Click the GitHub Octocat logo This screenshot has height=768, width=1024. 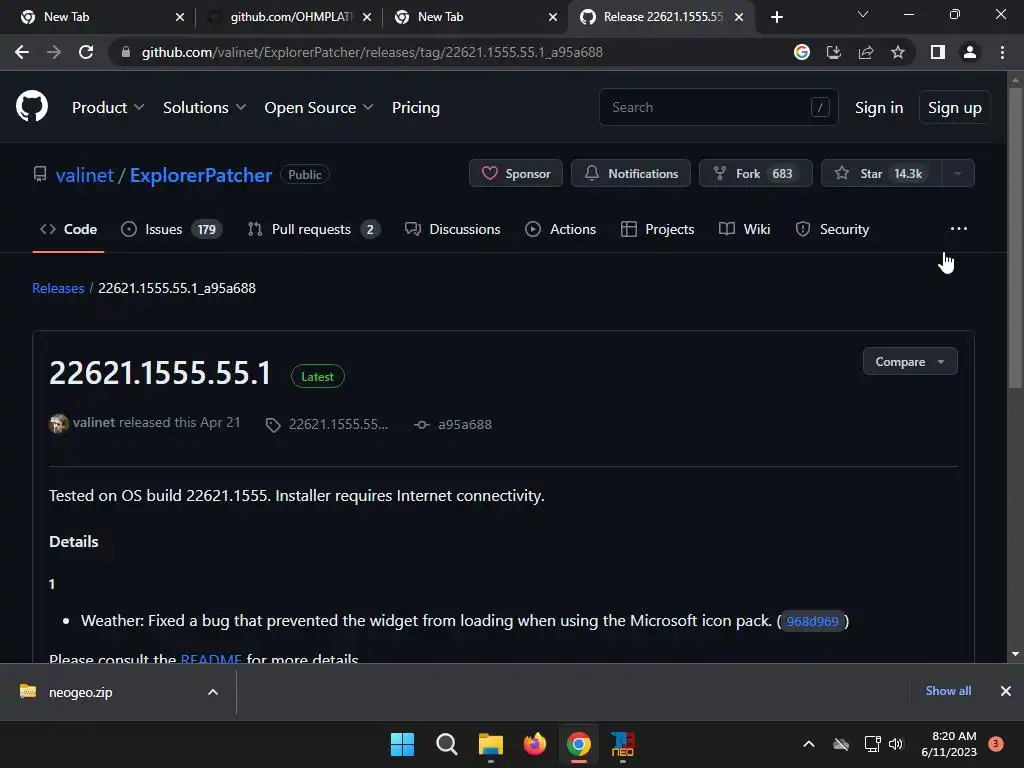pos(32,107)
